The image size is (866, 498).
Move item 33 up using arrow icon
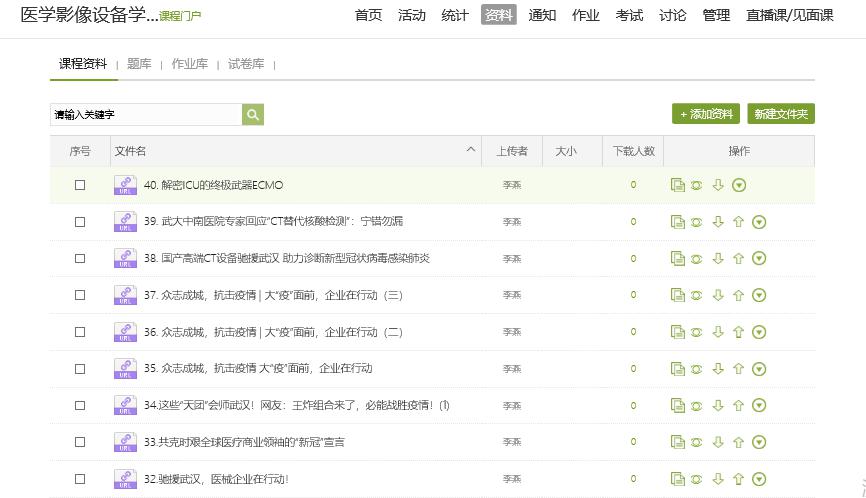pos(738,442)
